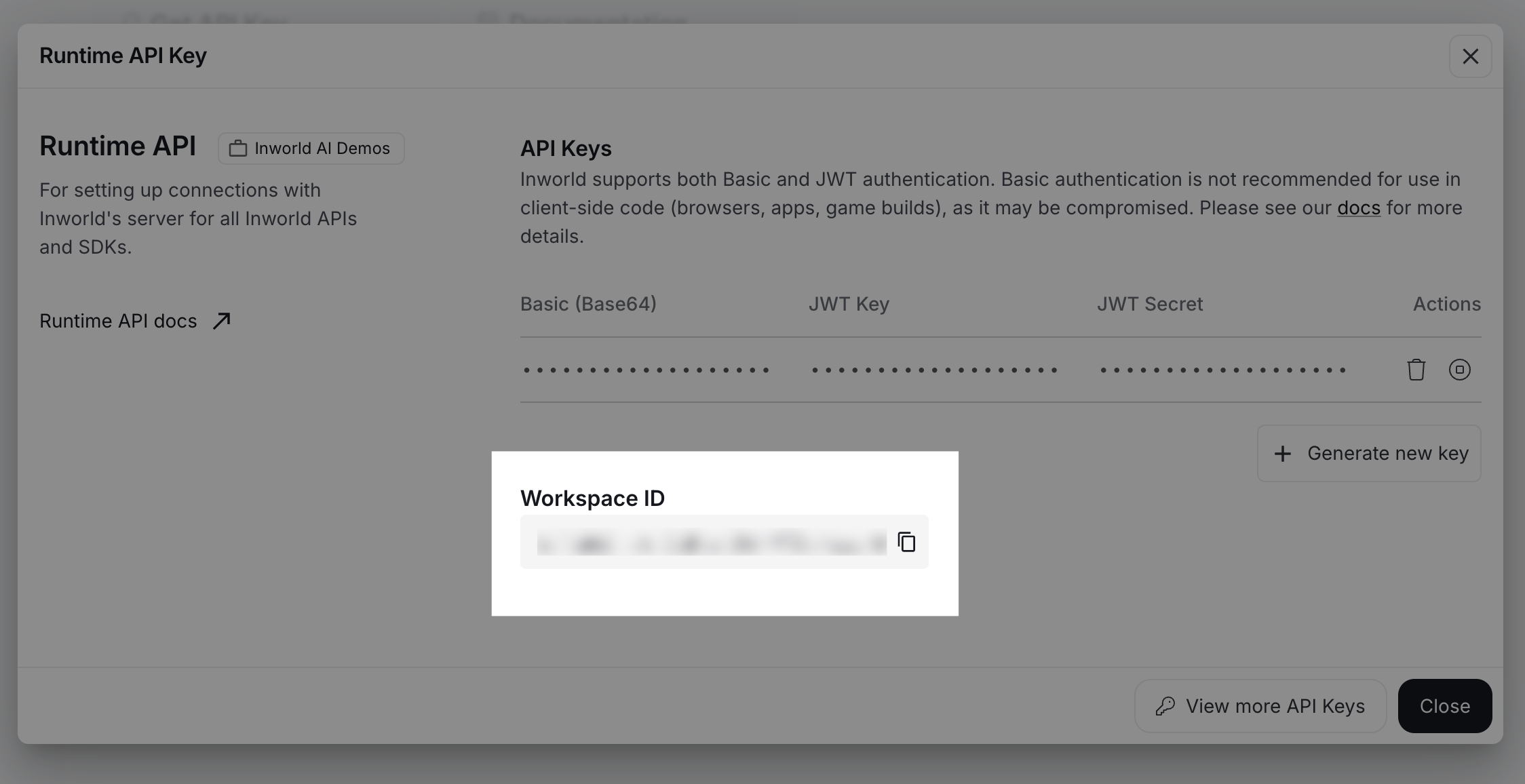Click the key icon in View more API Keys
Viewport: 1525px width, 784px height.
point(1165,705)
